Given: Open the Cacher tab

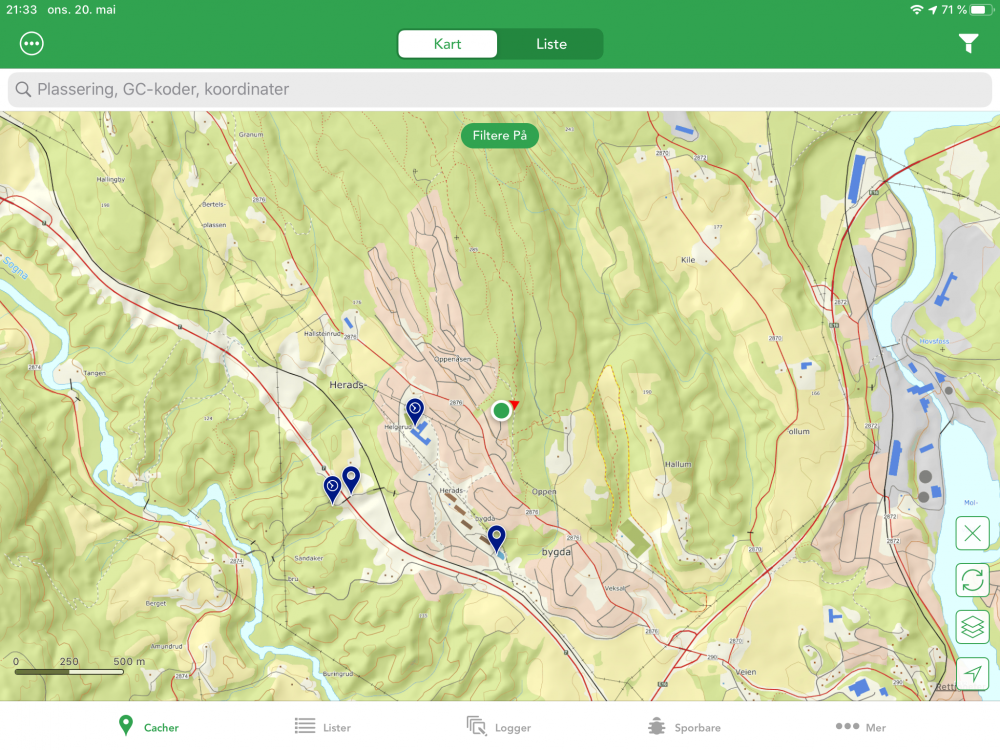Looking at the screenshot, I should pyautogui.click(x=149, y=727).
